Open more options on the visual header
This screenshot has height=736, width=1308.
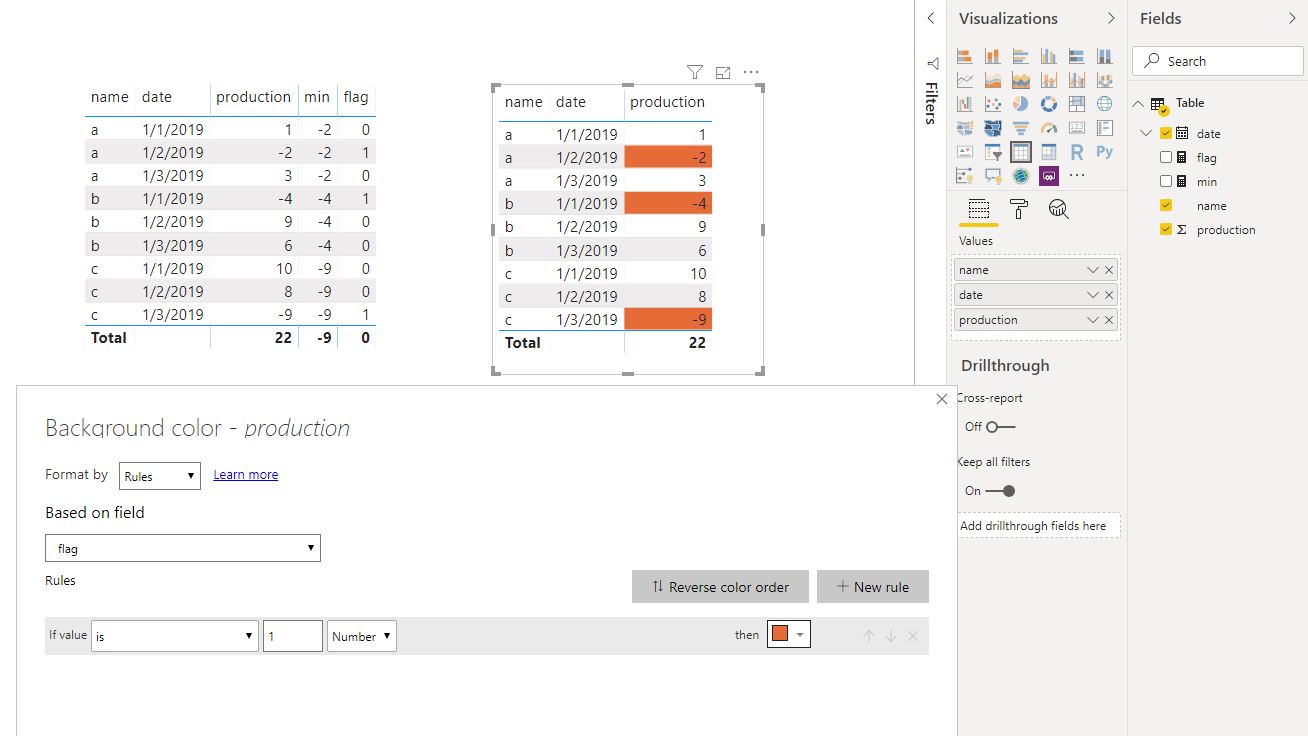click(x=751, y=72)
